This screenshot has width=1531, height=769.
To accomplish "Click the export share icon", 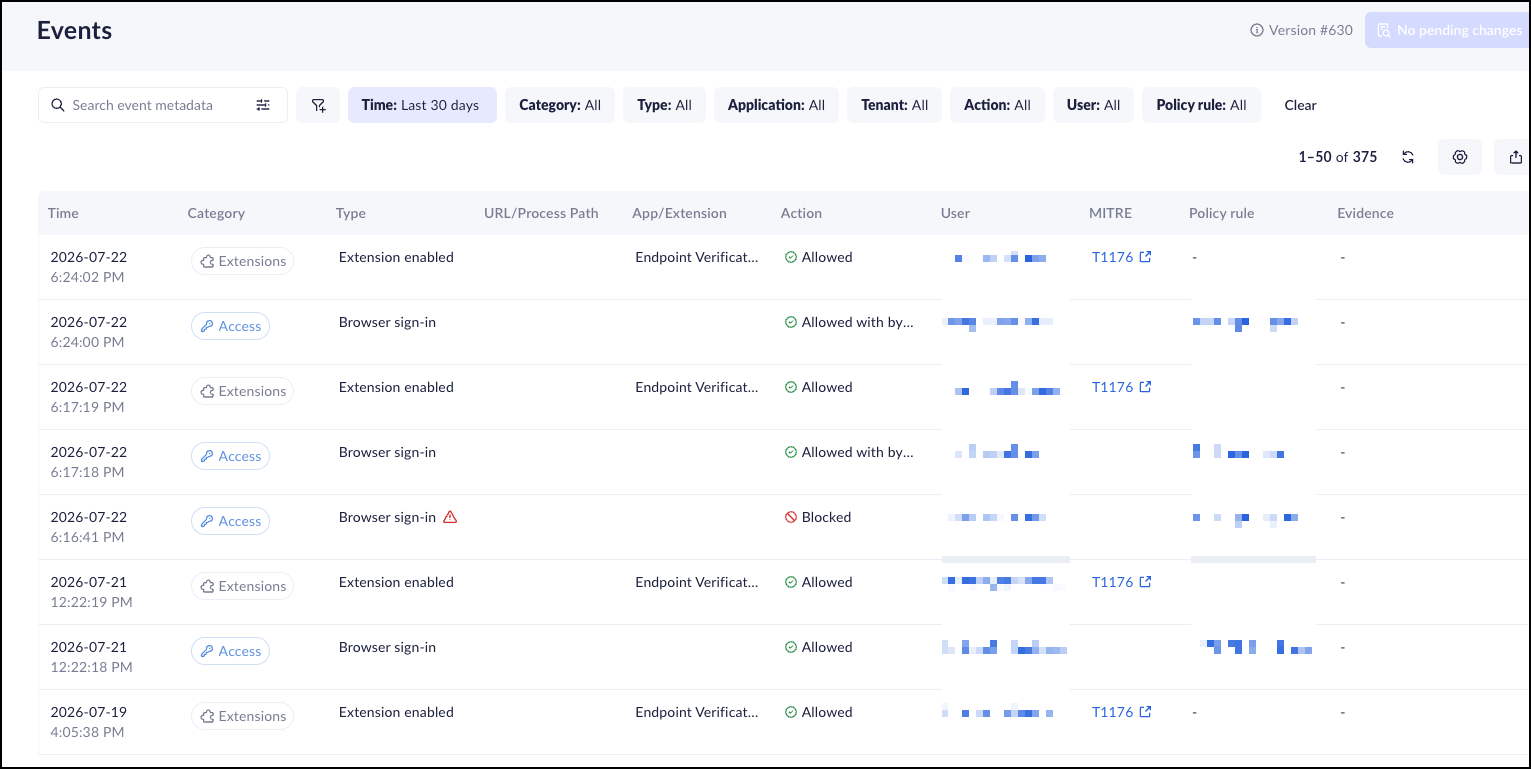I will click(x=1516, y=157).
